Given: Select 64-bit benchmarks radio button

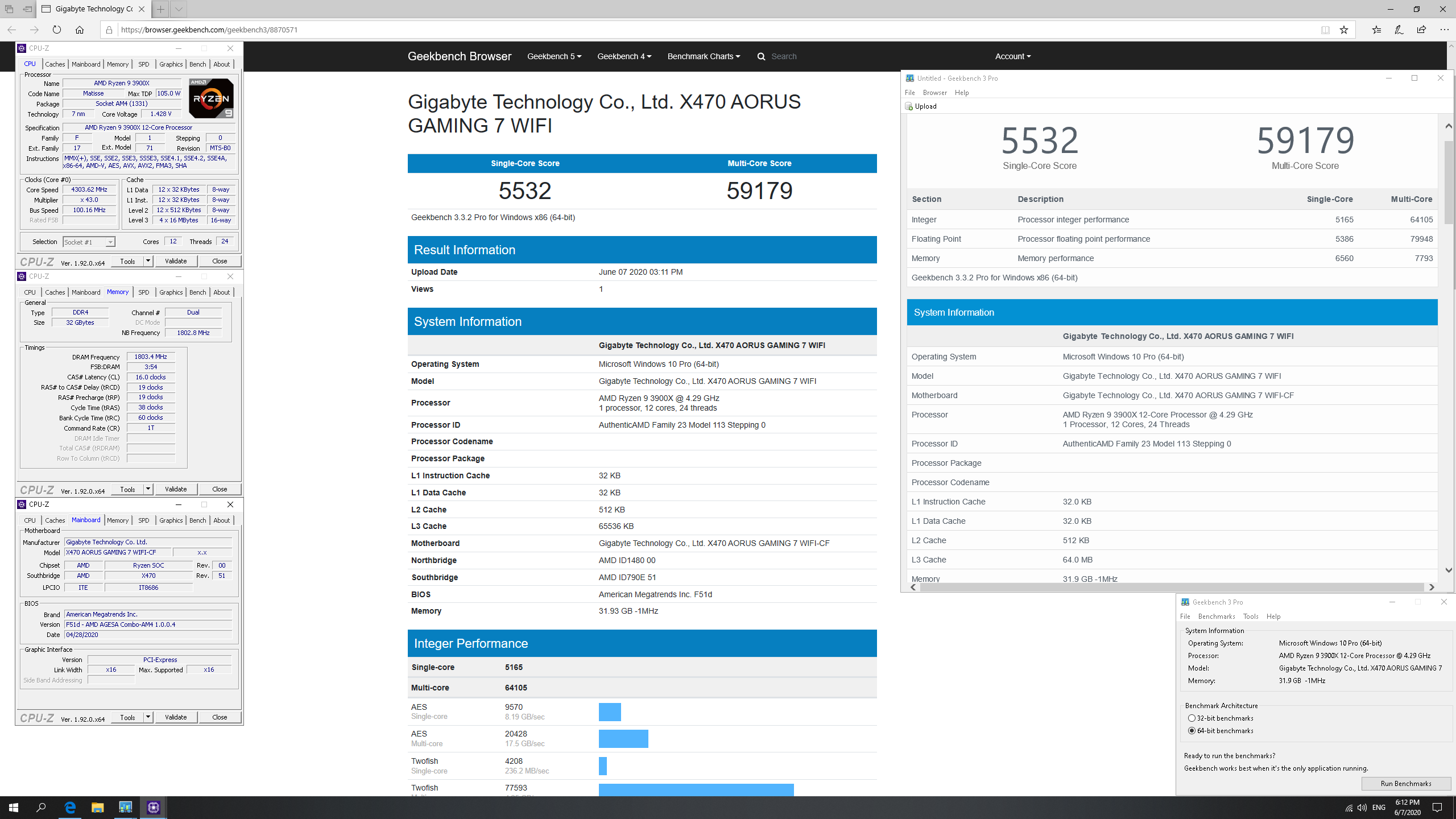Looking at the screenshot, I should click(1192, 731).
